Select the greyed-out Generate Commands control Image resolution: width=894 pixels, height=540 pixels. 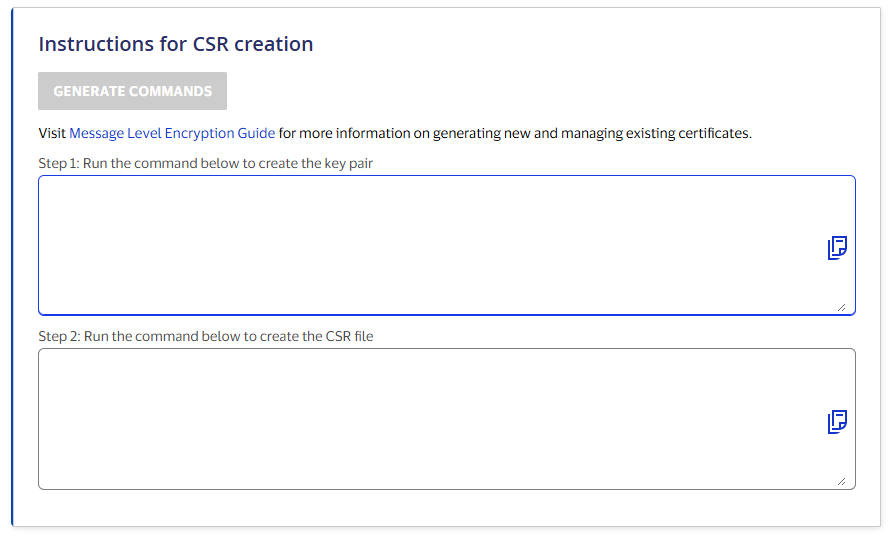(x=133, y=91)
